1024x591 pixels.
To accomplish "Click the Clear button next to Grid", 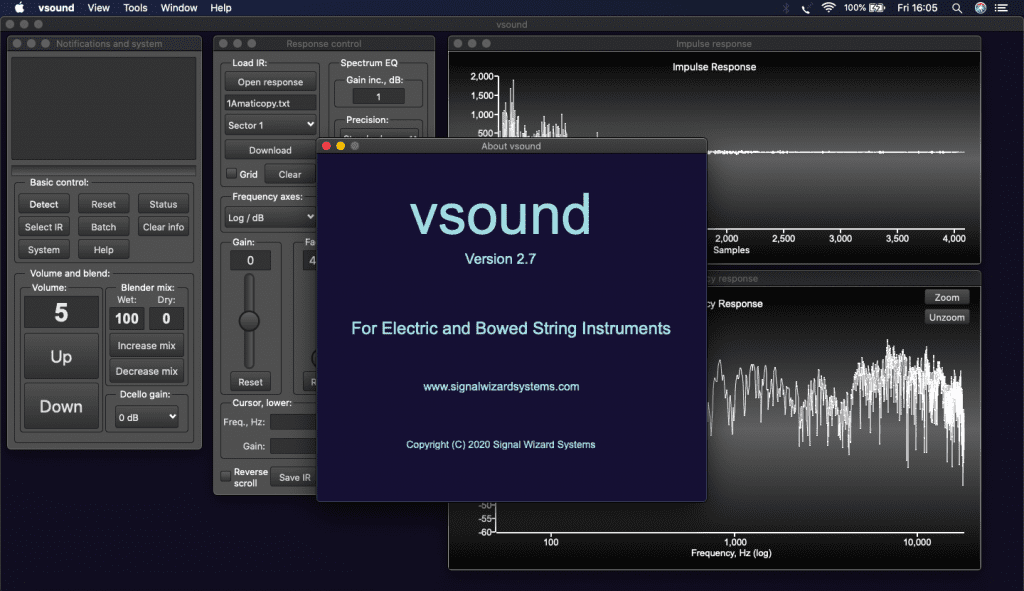I will (x=290, y=174).
